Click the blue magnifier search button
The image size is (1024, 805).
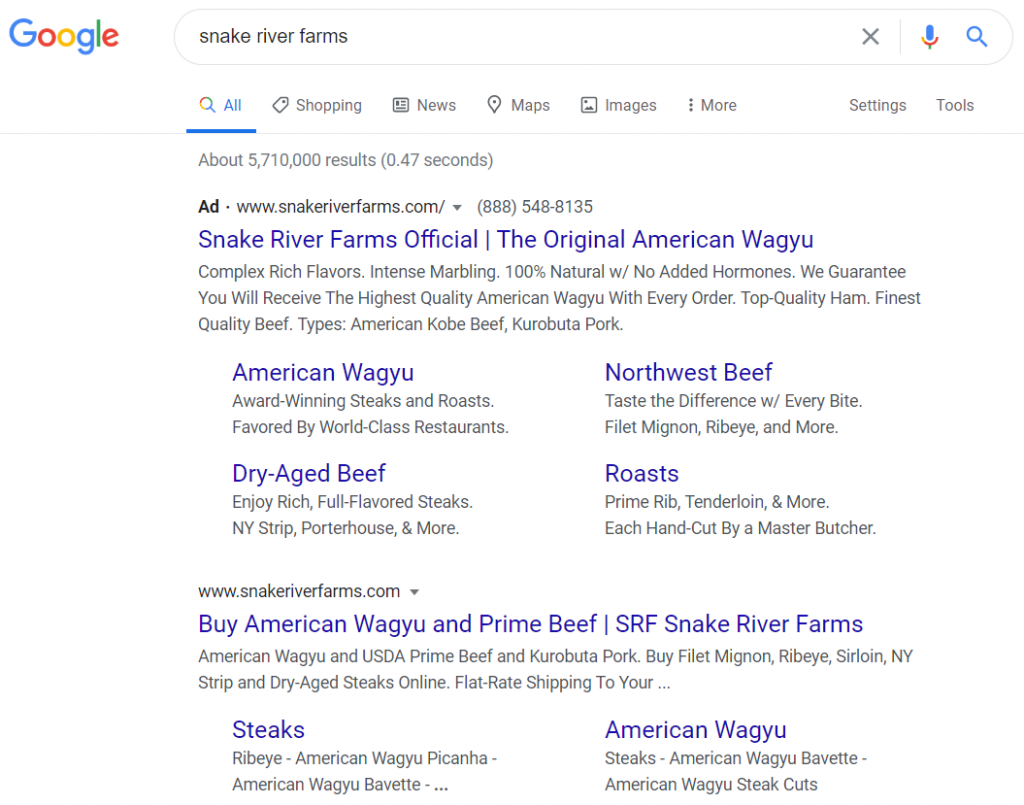click(x=976, y=37)
